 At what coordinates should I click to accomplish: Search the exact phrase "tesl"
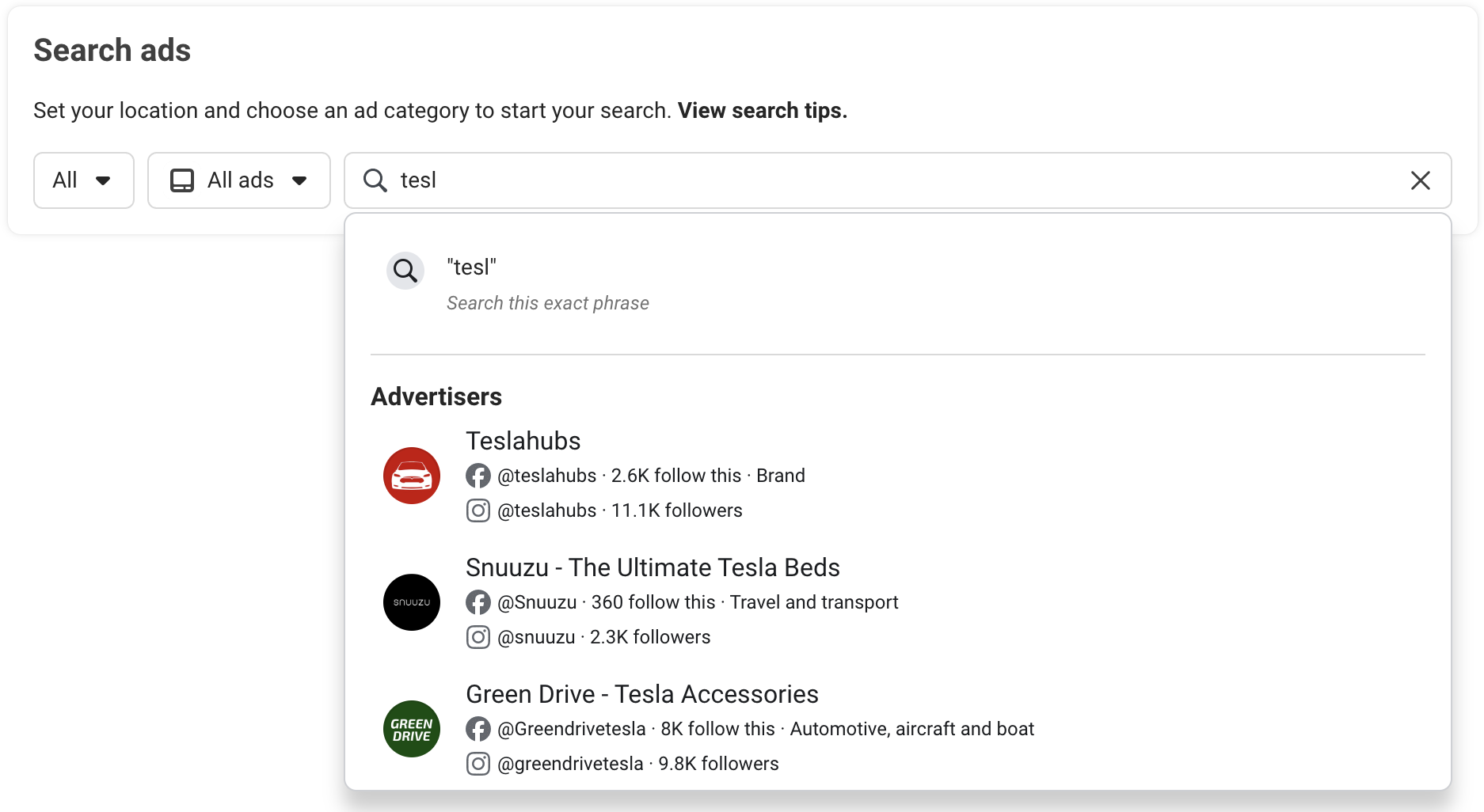click(898, 284)
